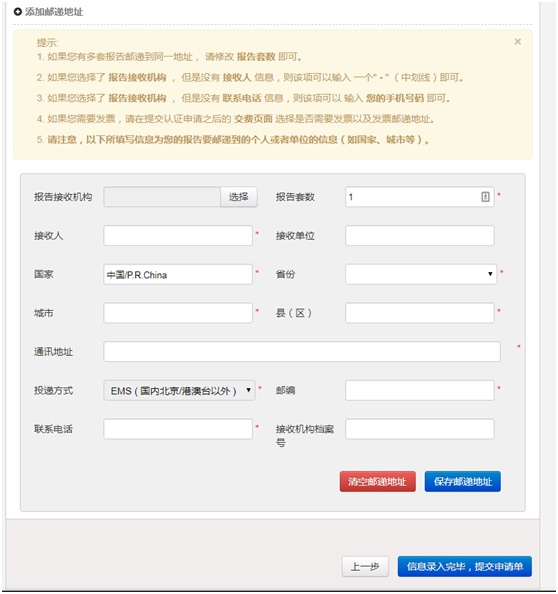Focus the 联系电话 phone field

point(178,429)
